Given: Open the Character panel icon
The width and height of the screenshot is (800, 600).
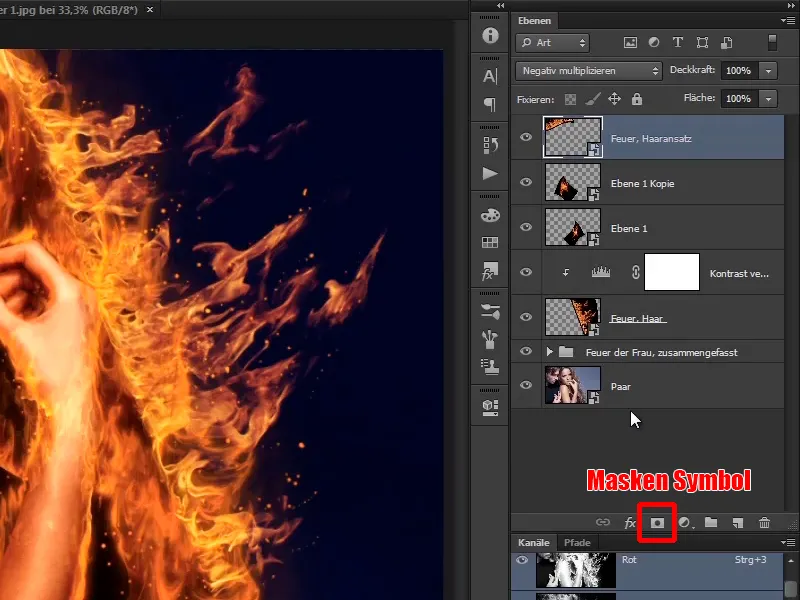Looking at the screenshot, I should click(x=490, y=77).
